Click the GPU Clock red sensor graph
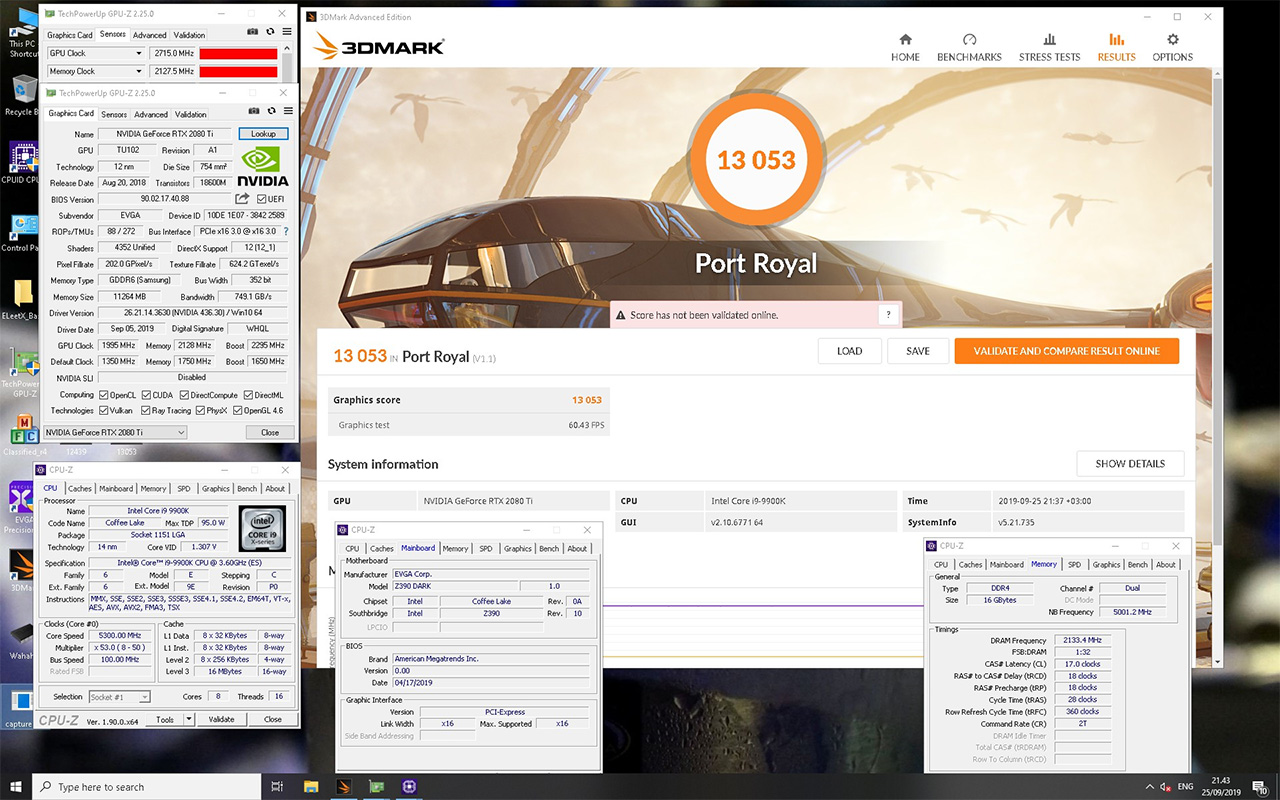The height and width of the screenshot is (800, 1280). (239, 53)
